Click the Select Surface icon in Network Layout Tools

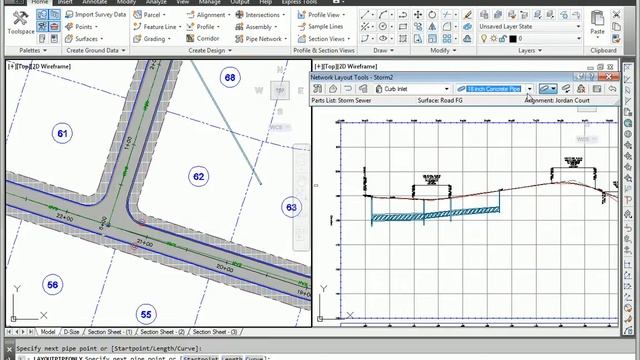pos(333,89)
